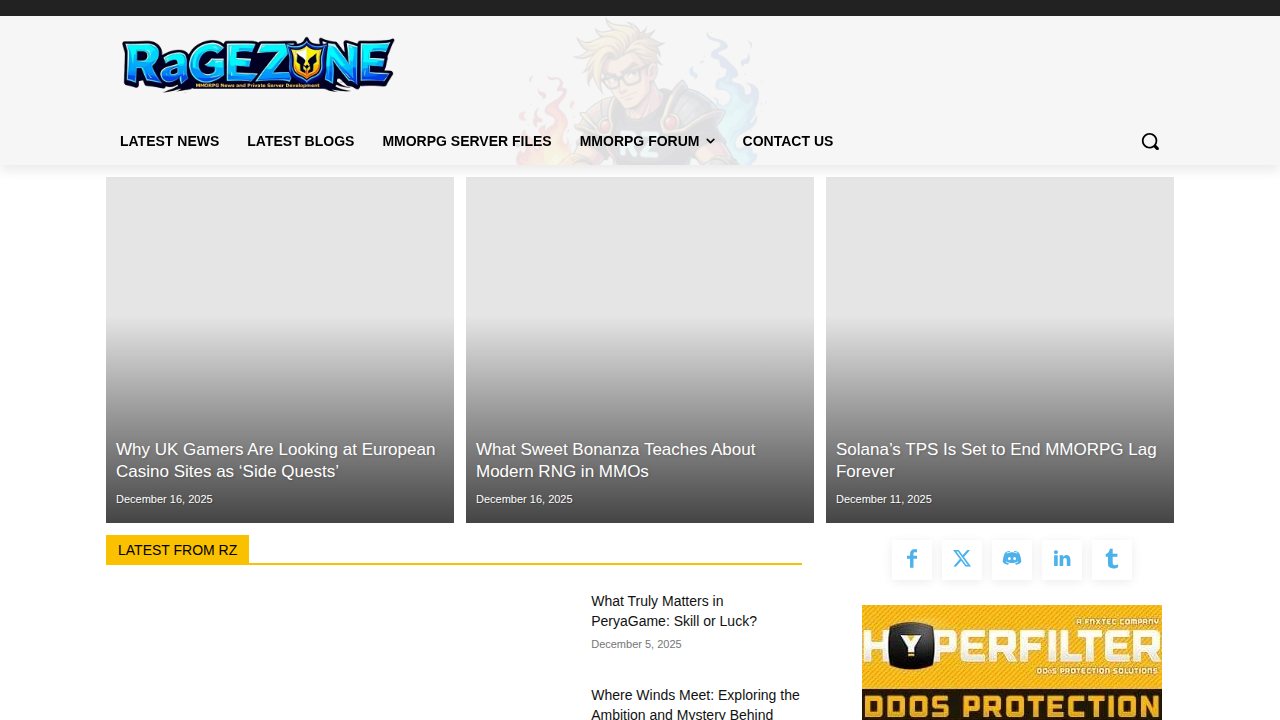The image size is (1280, 720).
Task: Visit the Facebook social icon
Action: [912, 560]
